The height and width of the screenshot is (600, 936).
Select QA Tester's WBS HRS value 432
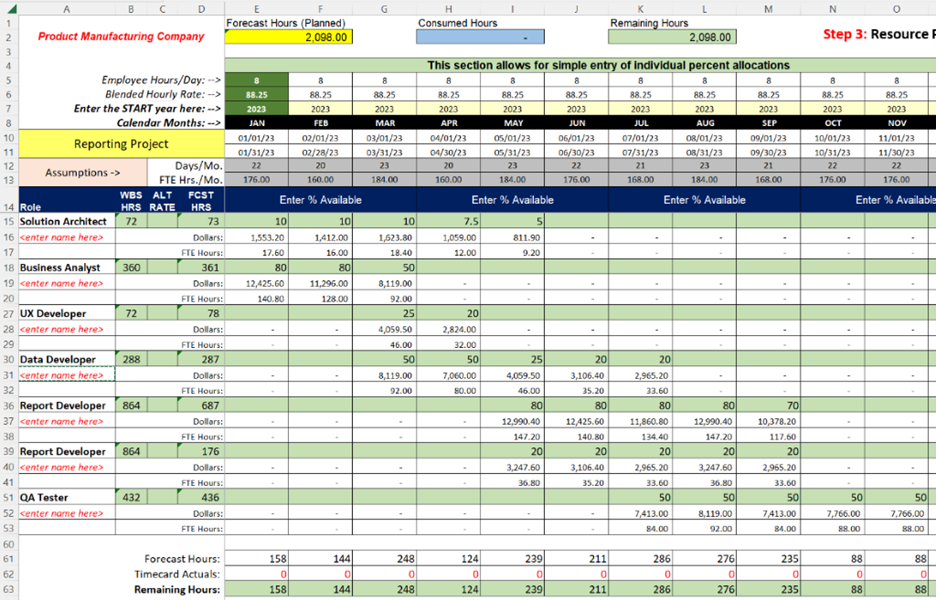pyautogui.click(x=130, y=497)
